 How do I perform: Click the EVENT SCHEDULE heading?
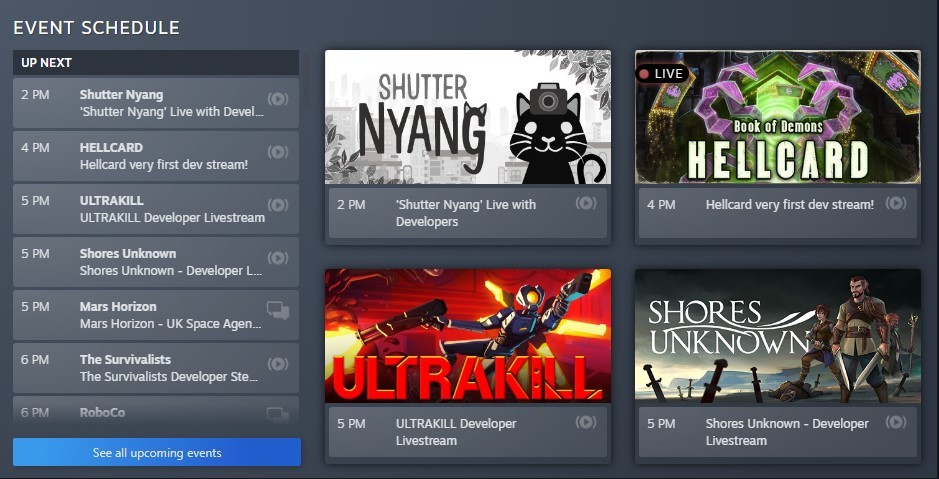pyautogui.click(x=96, y=28)
